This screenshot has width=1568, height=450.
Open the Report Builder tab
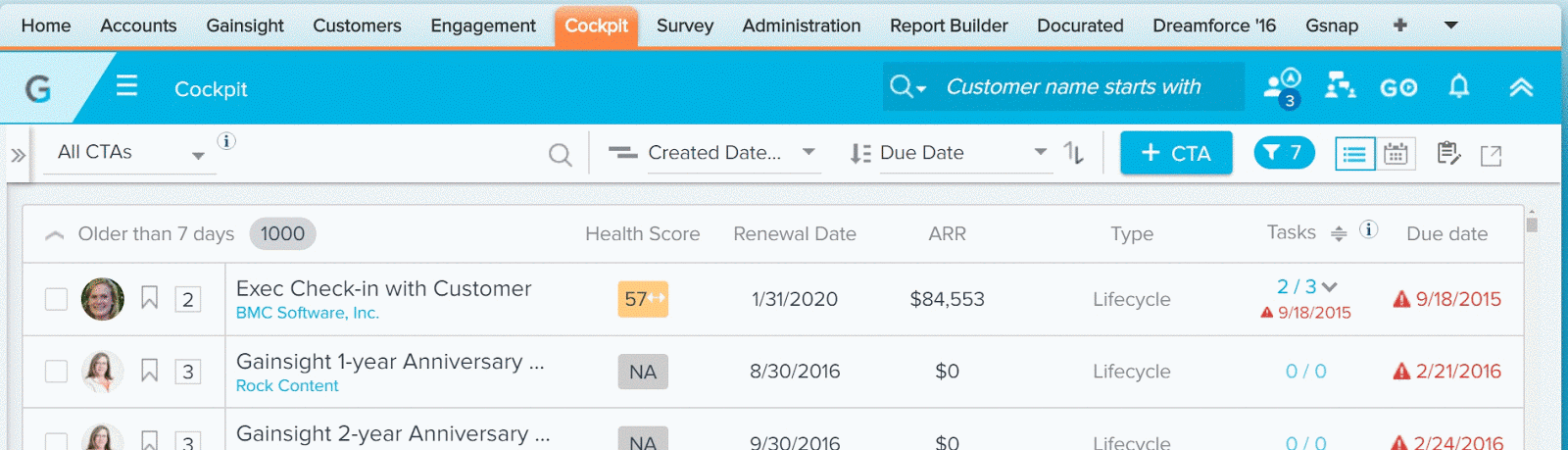(x=949, y=25)
